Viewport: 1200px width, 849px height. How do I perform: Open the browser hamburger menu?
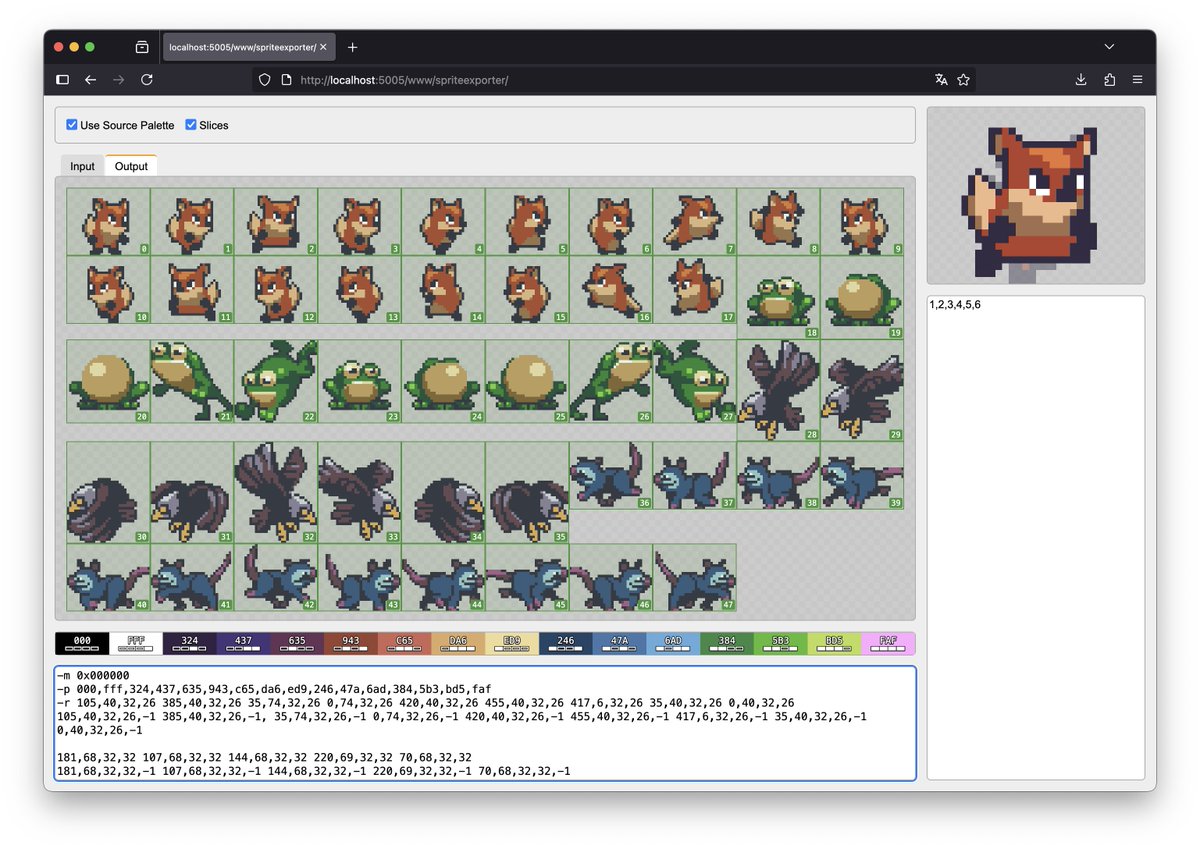[1138, 80]
